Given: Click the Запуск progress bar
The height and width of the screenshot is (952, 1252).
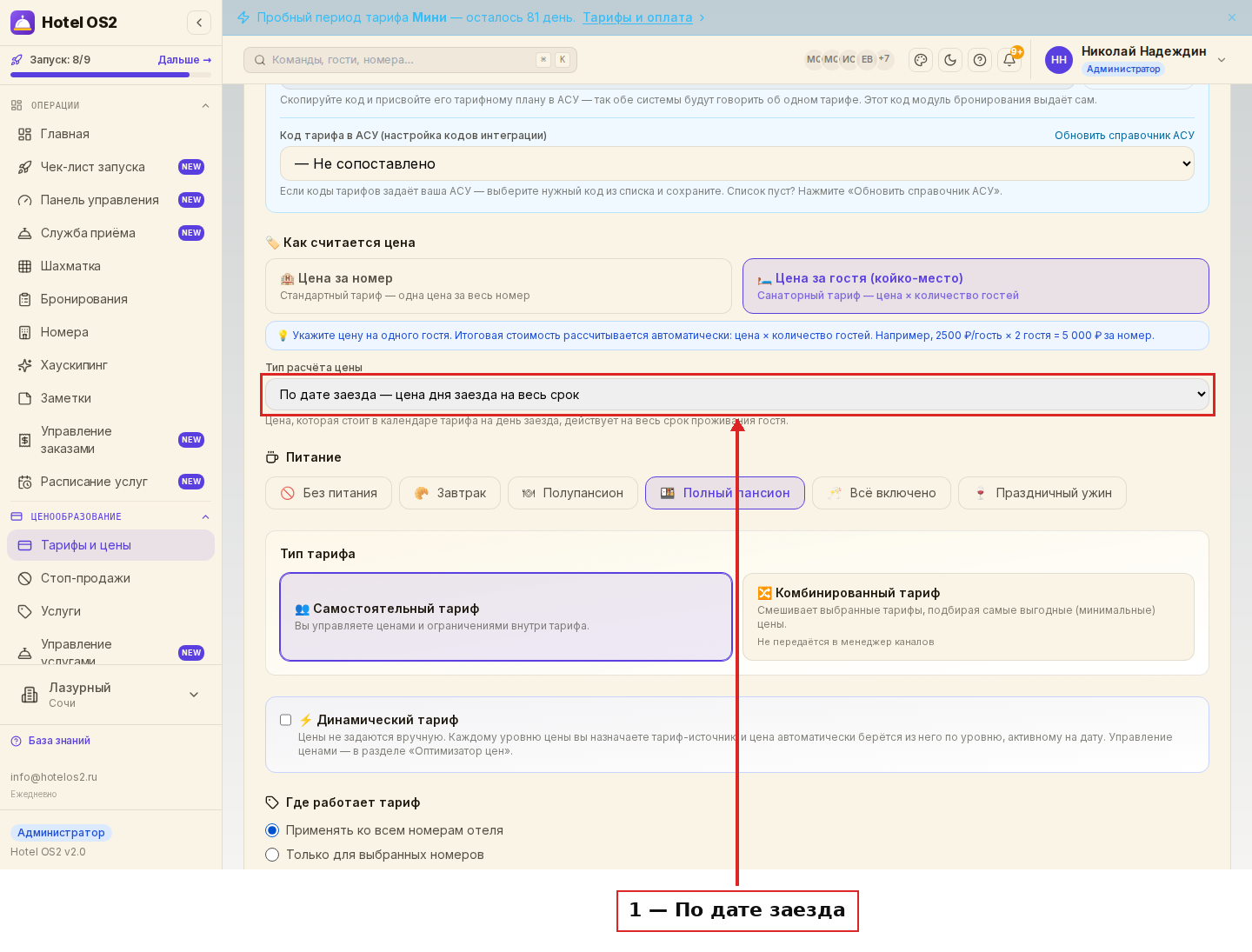Looking at the screenshot, I should point(110,75).
